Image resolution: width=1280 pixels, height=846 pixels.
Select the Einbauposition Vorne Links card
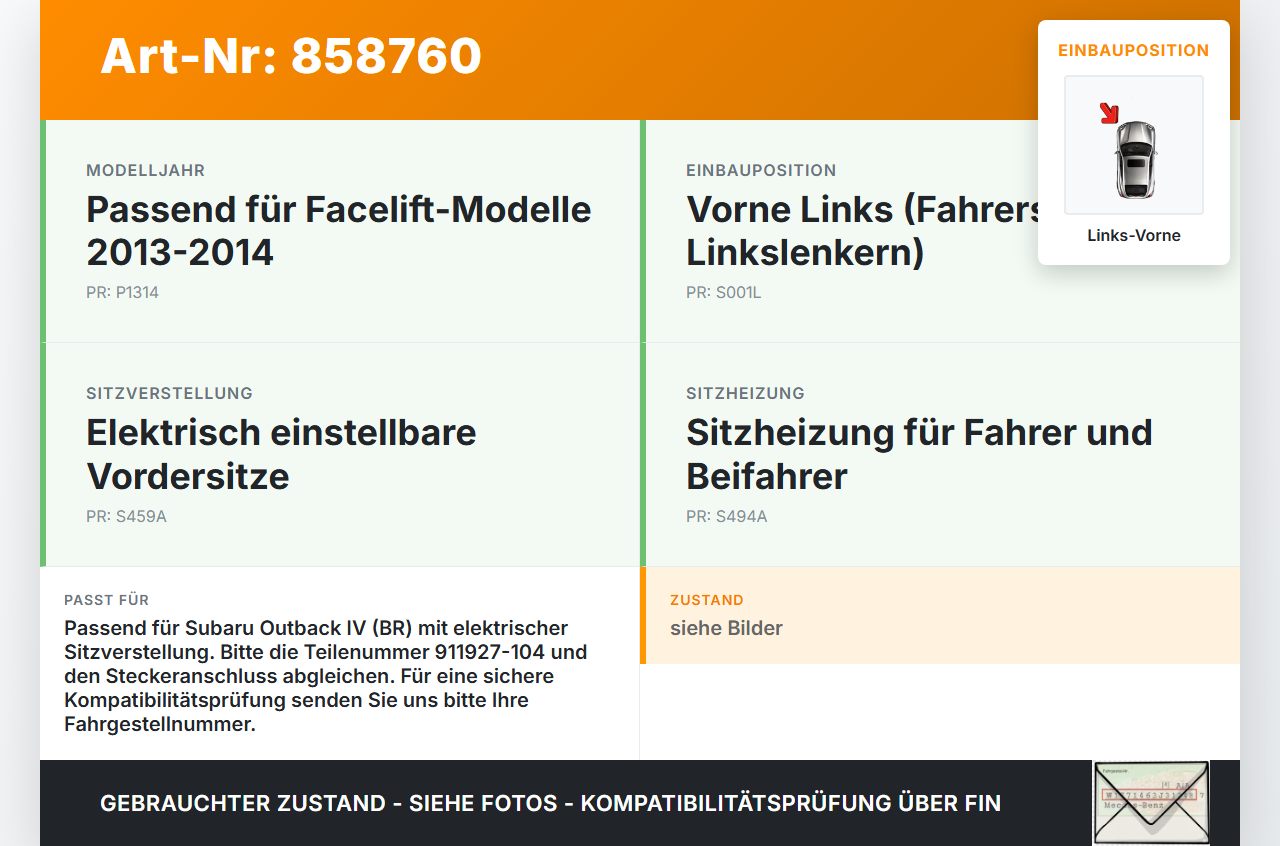(x=940, y=231)
